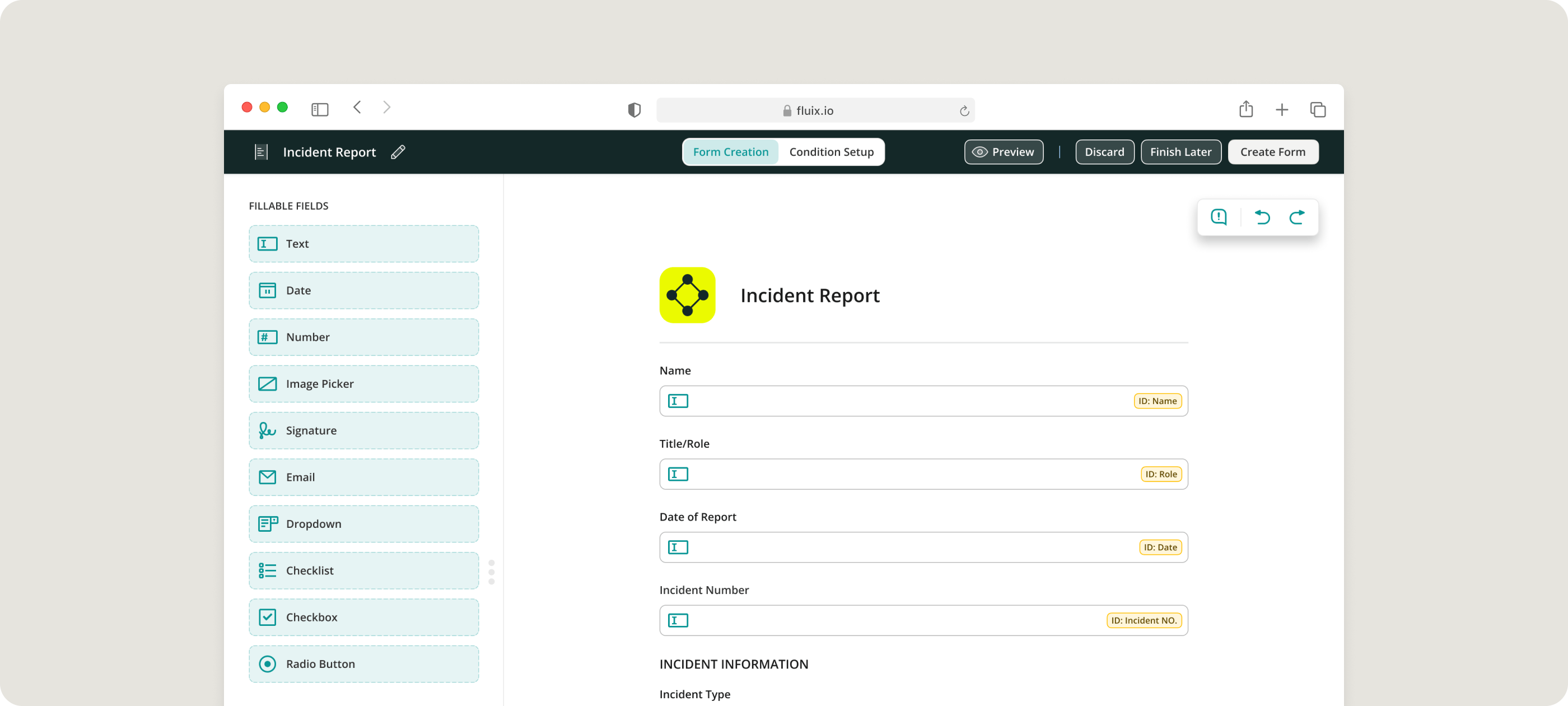Screen dimensions: 1568x706
Task: Click the pencil icon to rename Incident Report
Action: pos(398,152)
